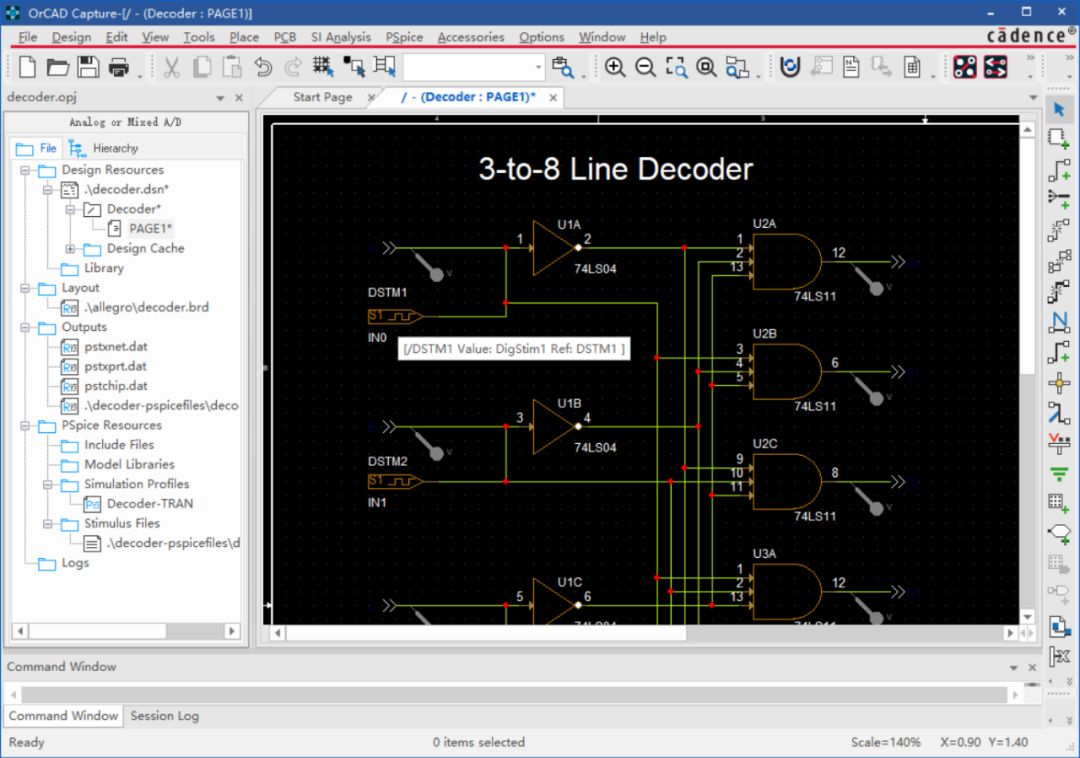This screenshot has width=1080, height=758.
Task: Click the Place Port tool
Action: pos(1059,534)
